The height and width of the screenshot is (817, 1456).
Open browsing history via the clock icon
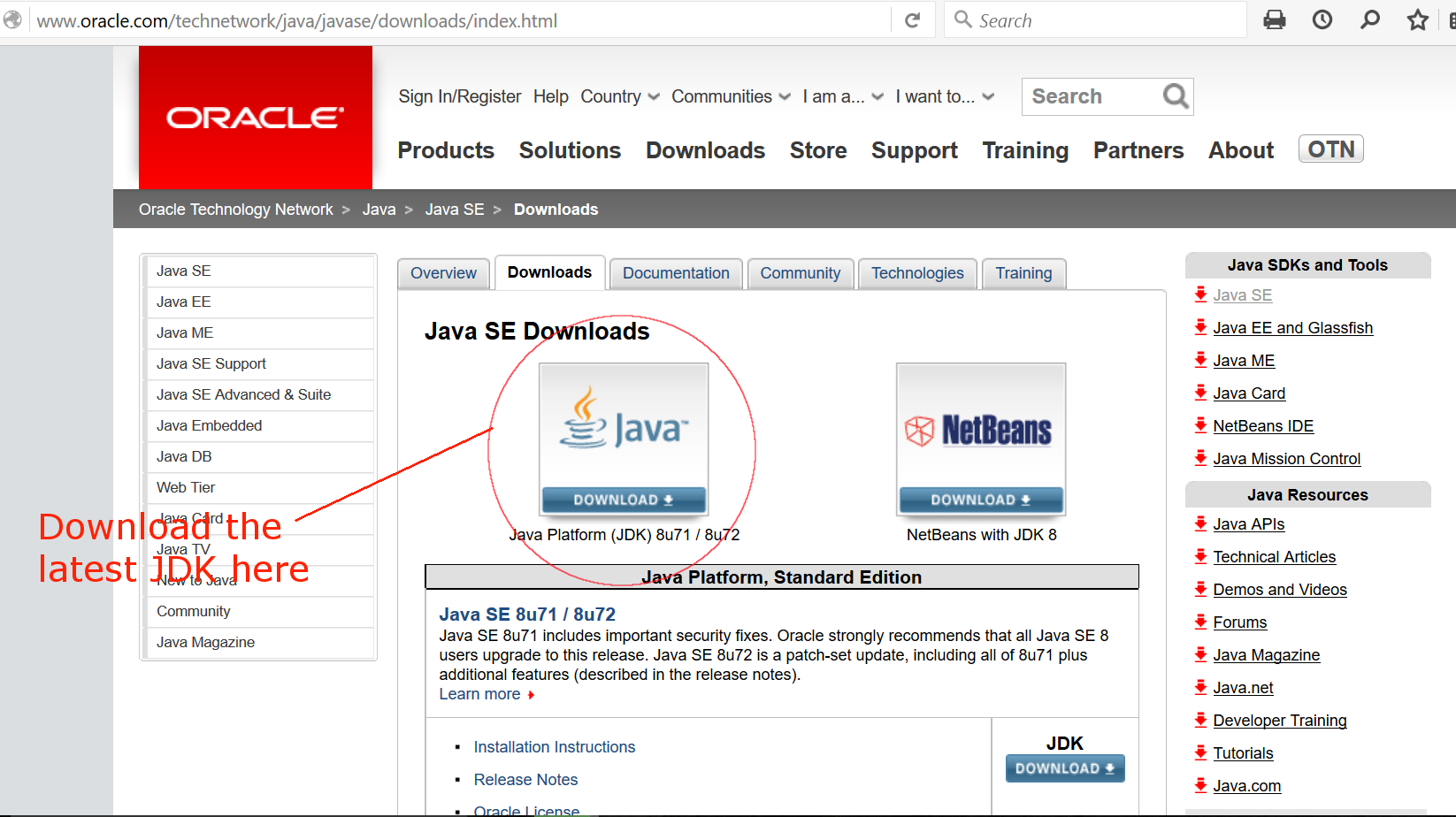point(1322,19)
